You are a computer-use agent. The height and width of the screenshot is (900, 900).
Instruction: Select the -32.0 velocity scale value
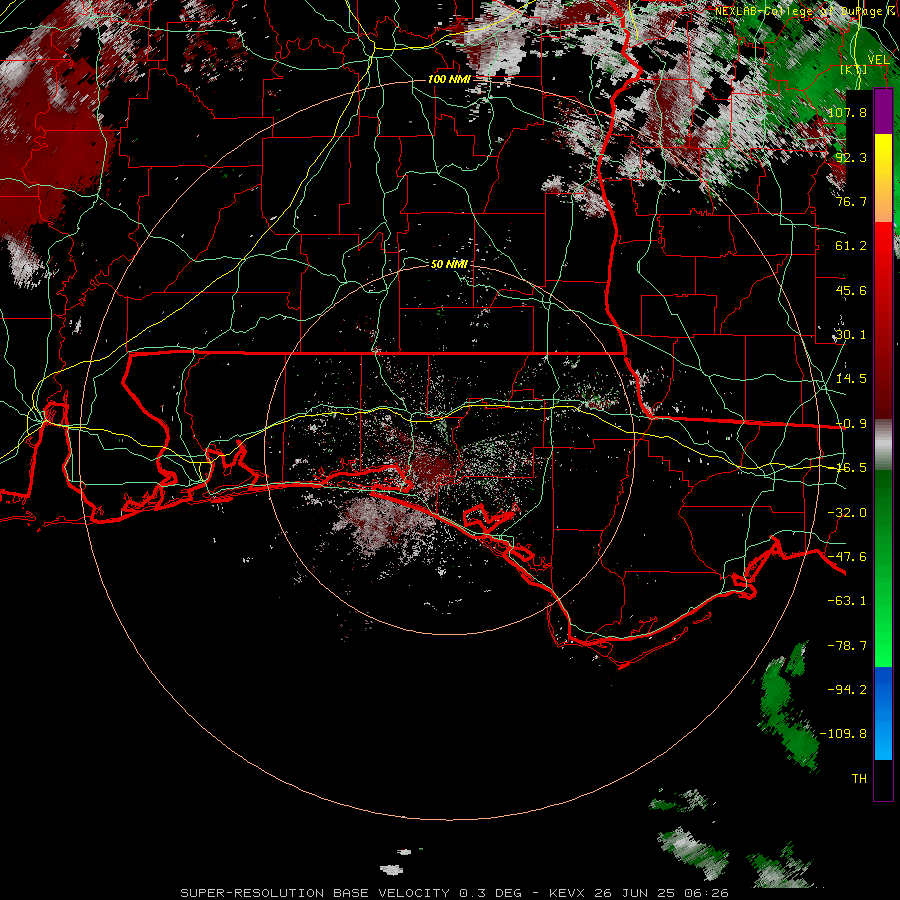click(x=847, y=513)
